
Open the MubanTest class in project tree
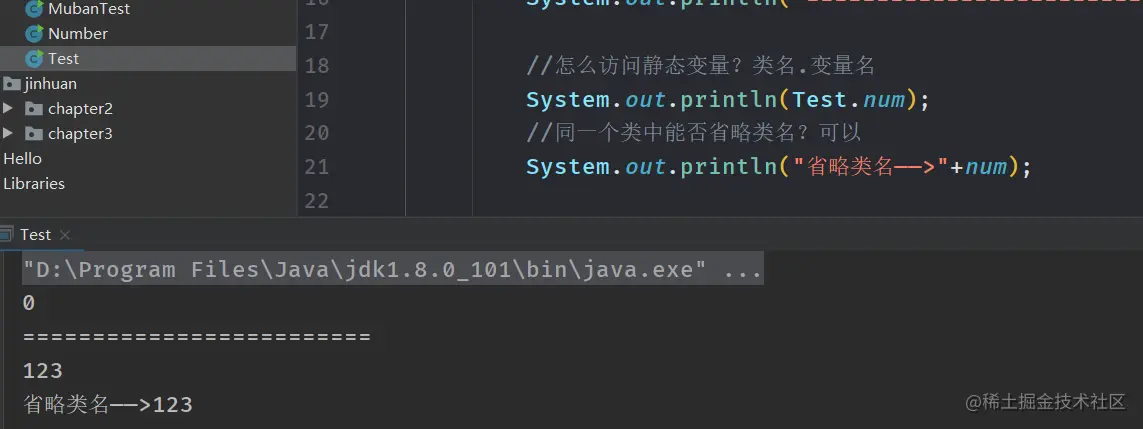(x=89, y=9)
